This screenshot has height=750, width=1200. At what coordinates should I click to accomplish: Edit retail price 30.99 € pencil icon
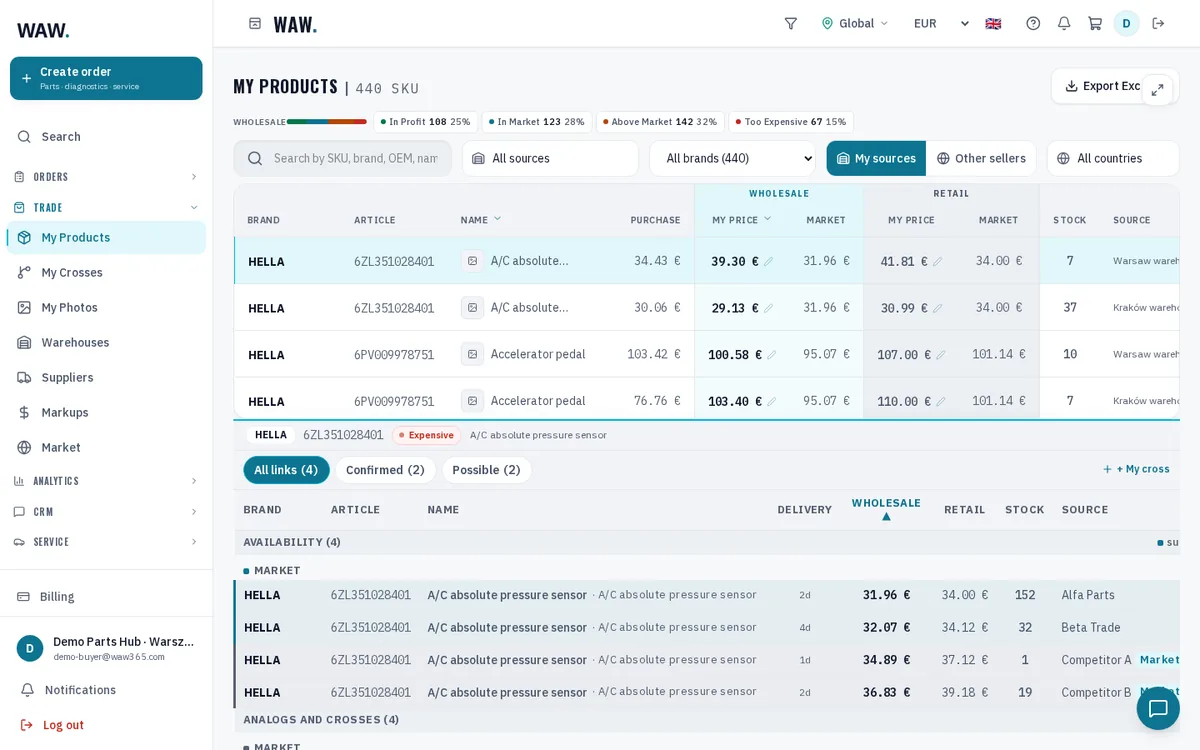pyautogui.click(x=937, y=308)
